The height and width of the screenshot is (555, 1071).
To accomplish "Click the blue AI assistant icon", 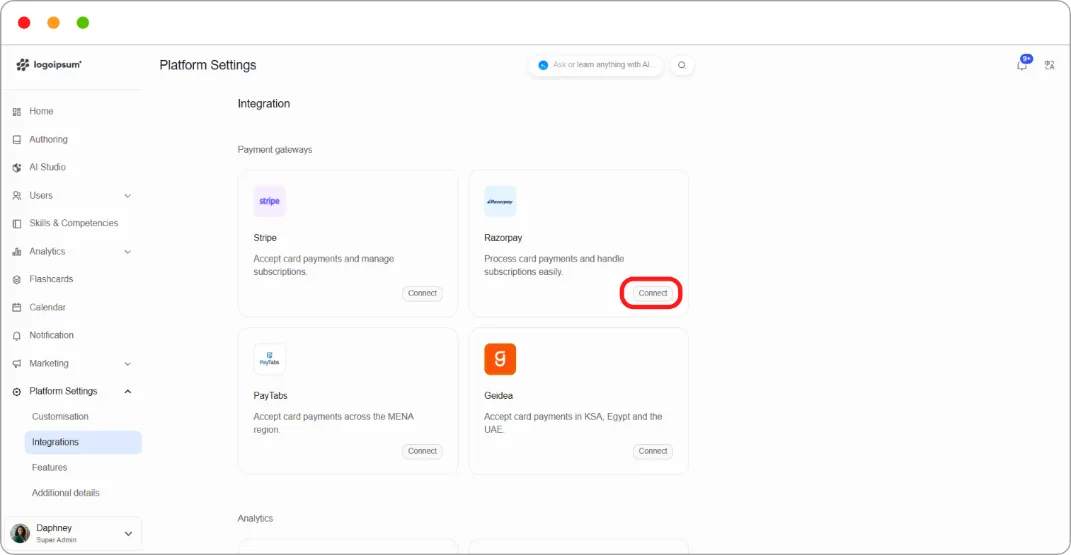I will pyautogui.click(x=543, y=65).
